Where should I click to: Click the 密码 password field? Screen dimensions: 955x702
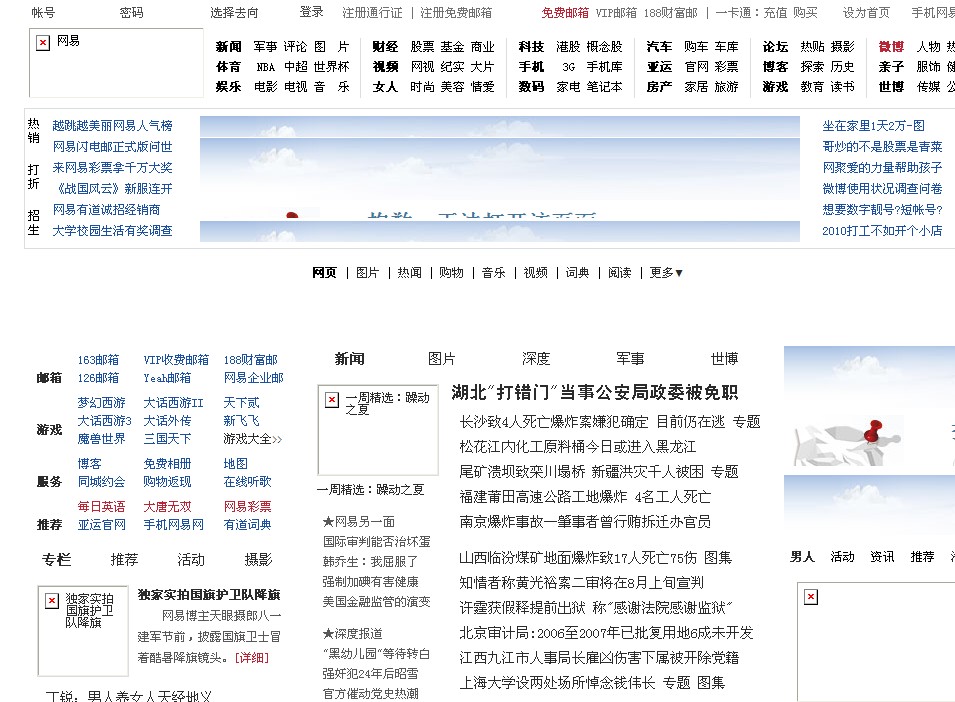click(x=132, y=13)
